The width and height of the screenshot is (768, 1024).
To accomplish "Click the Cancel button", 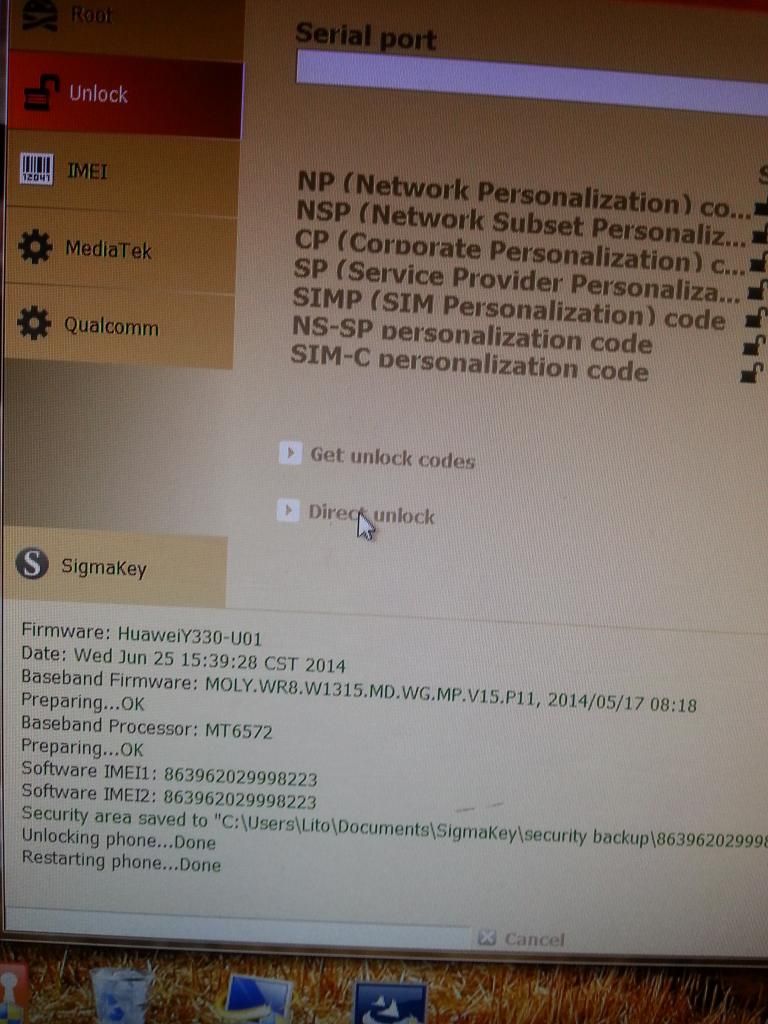I will pos(522,939).
